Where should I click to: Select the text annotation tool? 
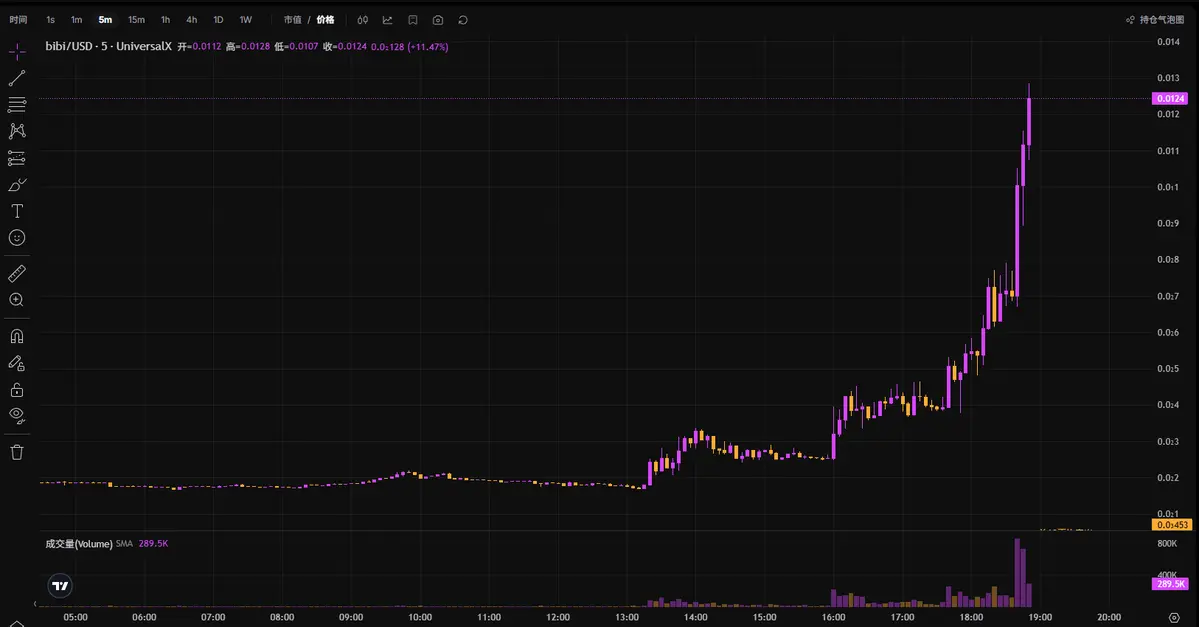tap(17, 211)
